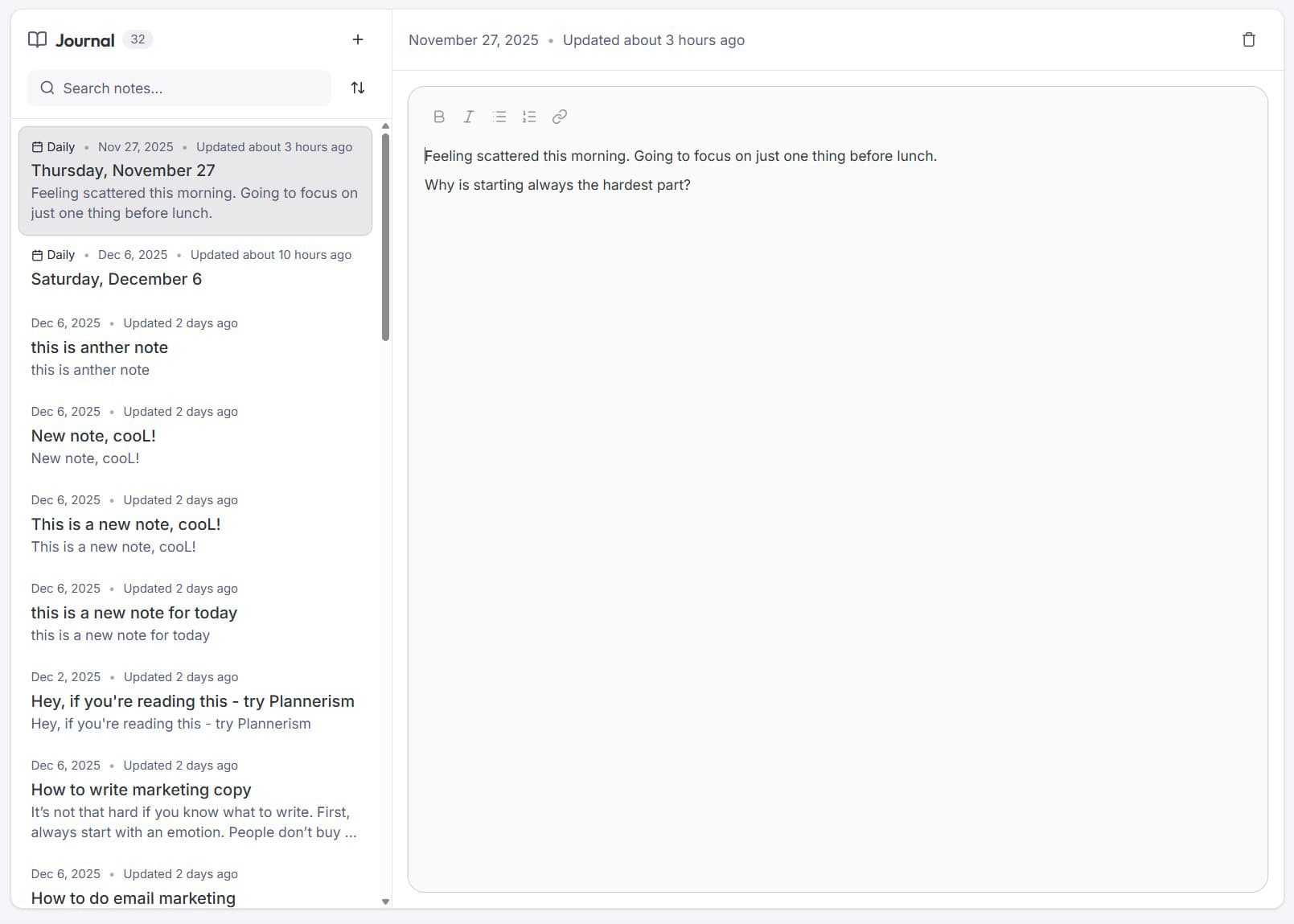Open 'How to write marketing copy' note
The height and width of the screenshot is (924, 1294).
tap(141, 790)
